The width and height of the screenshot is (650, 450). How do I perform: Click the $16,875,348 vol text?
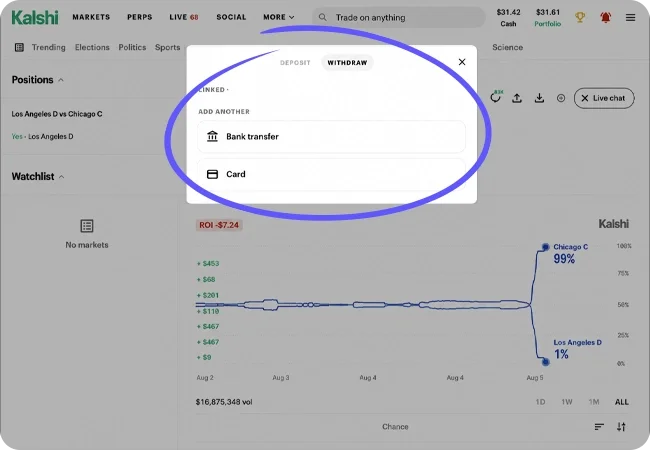point(224,402)
